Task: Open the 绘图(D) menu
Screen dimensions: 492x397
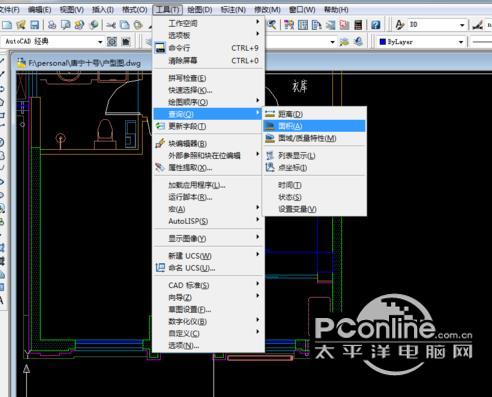Action: point(200,10)
